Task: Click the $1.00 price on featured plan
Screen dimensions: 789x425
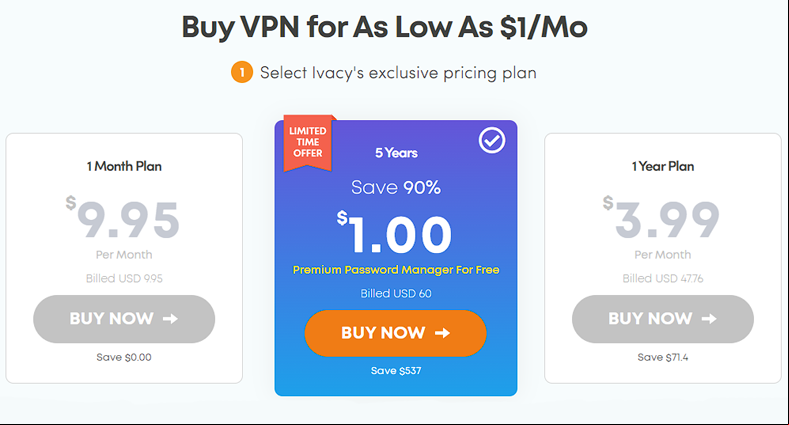Action: click(x=394, y=233)
